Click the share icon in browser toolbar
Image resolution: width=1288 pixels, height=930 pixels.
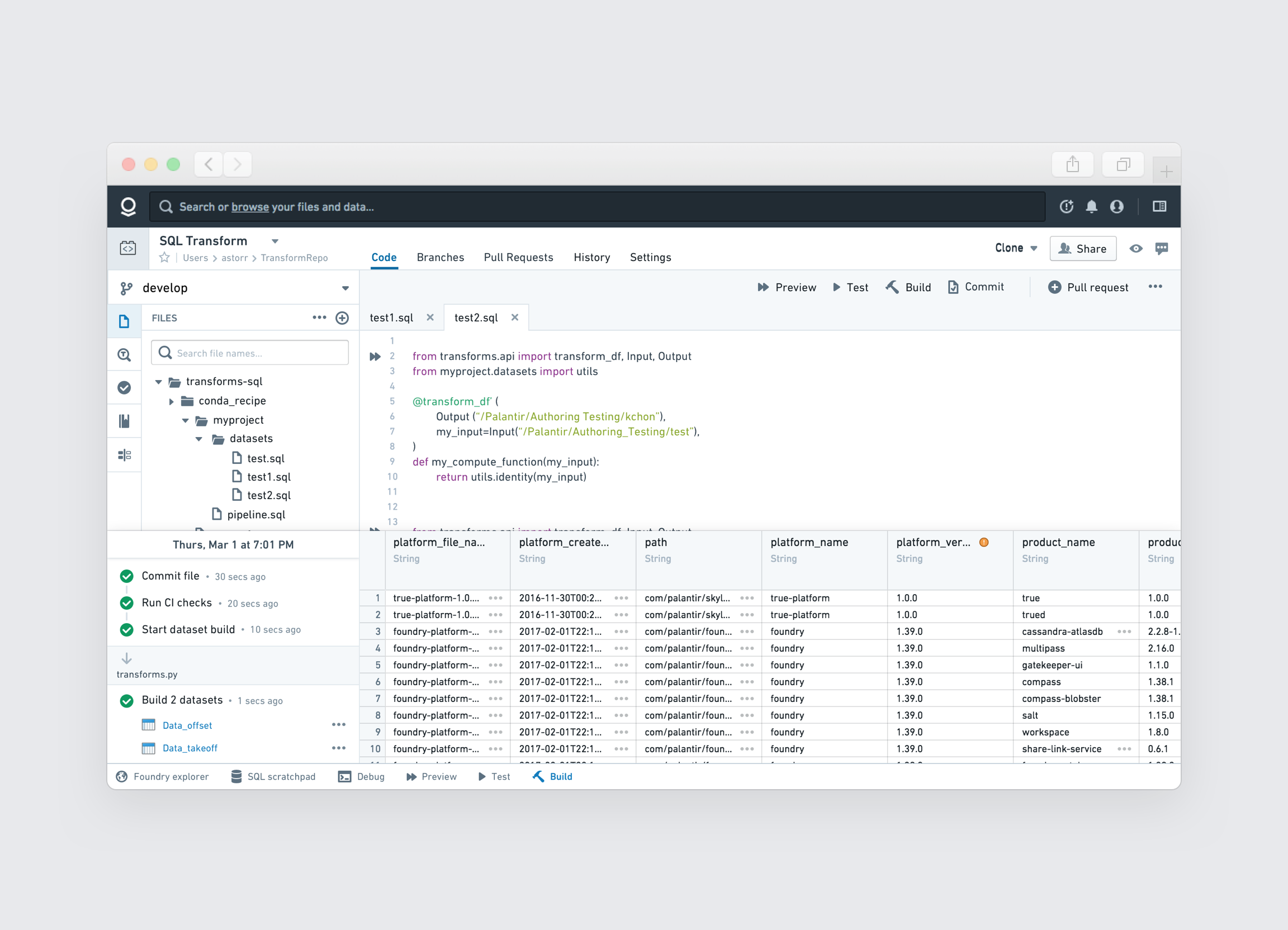pyautogui.click(x=1072, y=165)
